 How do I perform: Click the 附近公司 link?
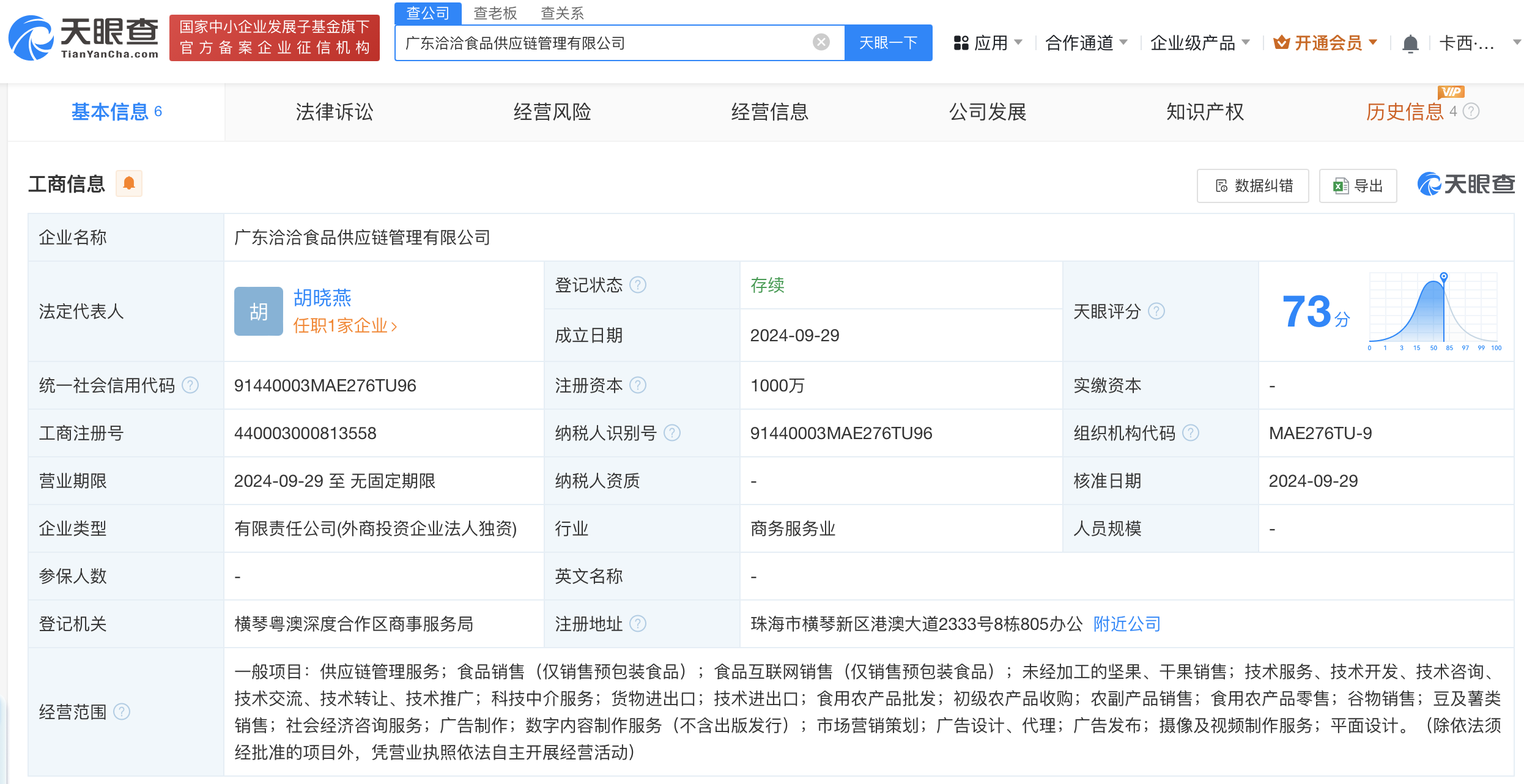click(x=1126, y=624)
